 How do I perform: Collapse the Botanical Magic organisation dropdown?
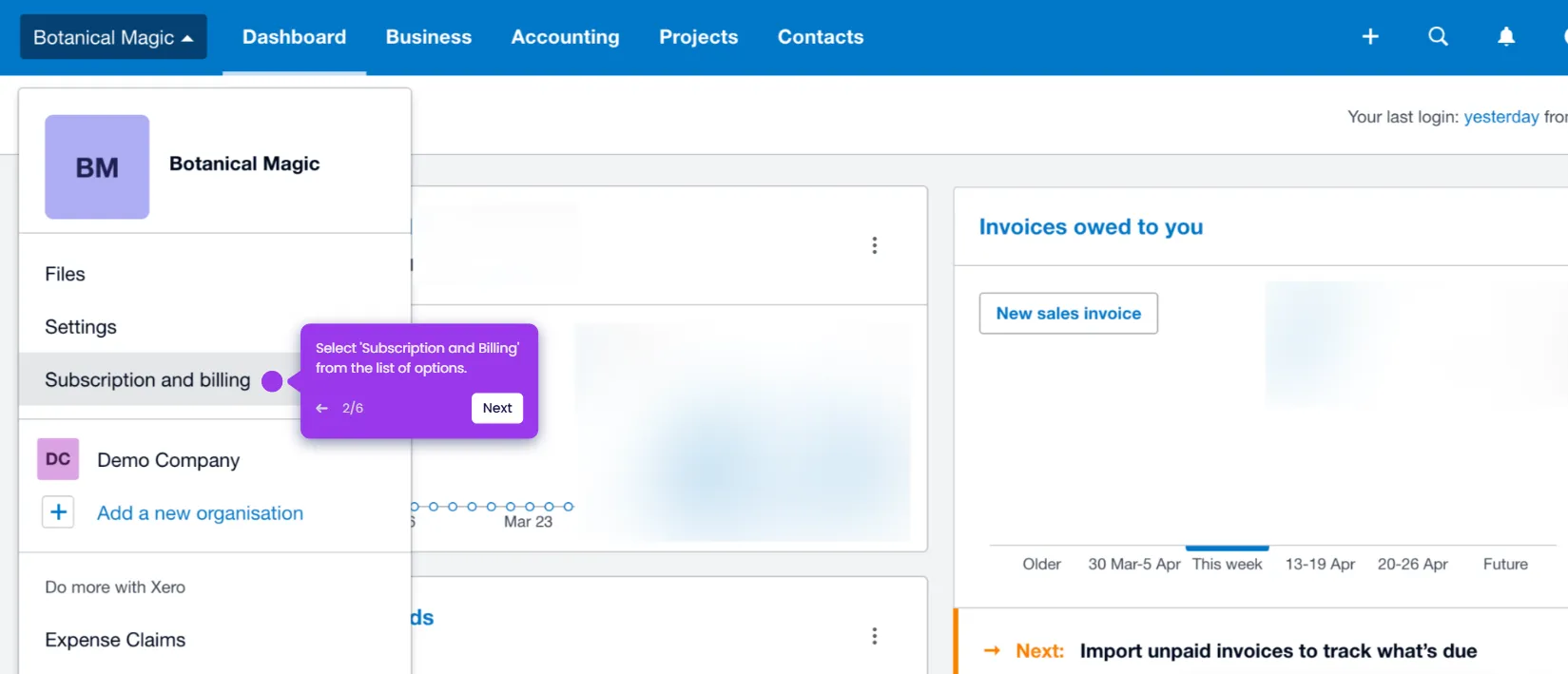[113, 37]
